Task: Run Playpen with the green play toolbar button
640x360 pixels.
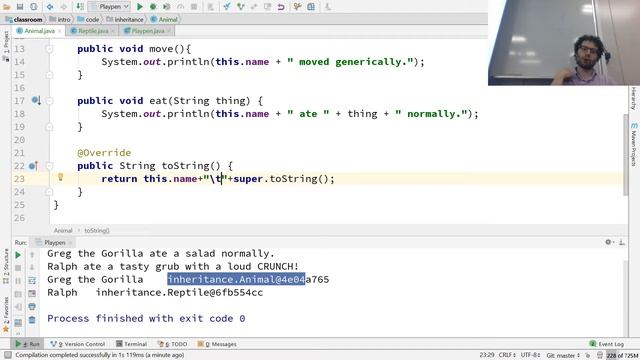Action: point(140,7)
